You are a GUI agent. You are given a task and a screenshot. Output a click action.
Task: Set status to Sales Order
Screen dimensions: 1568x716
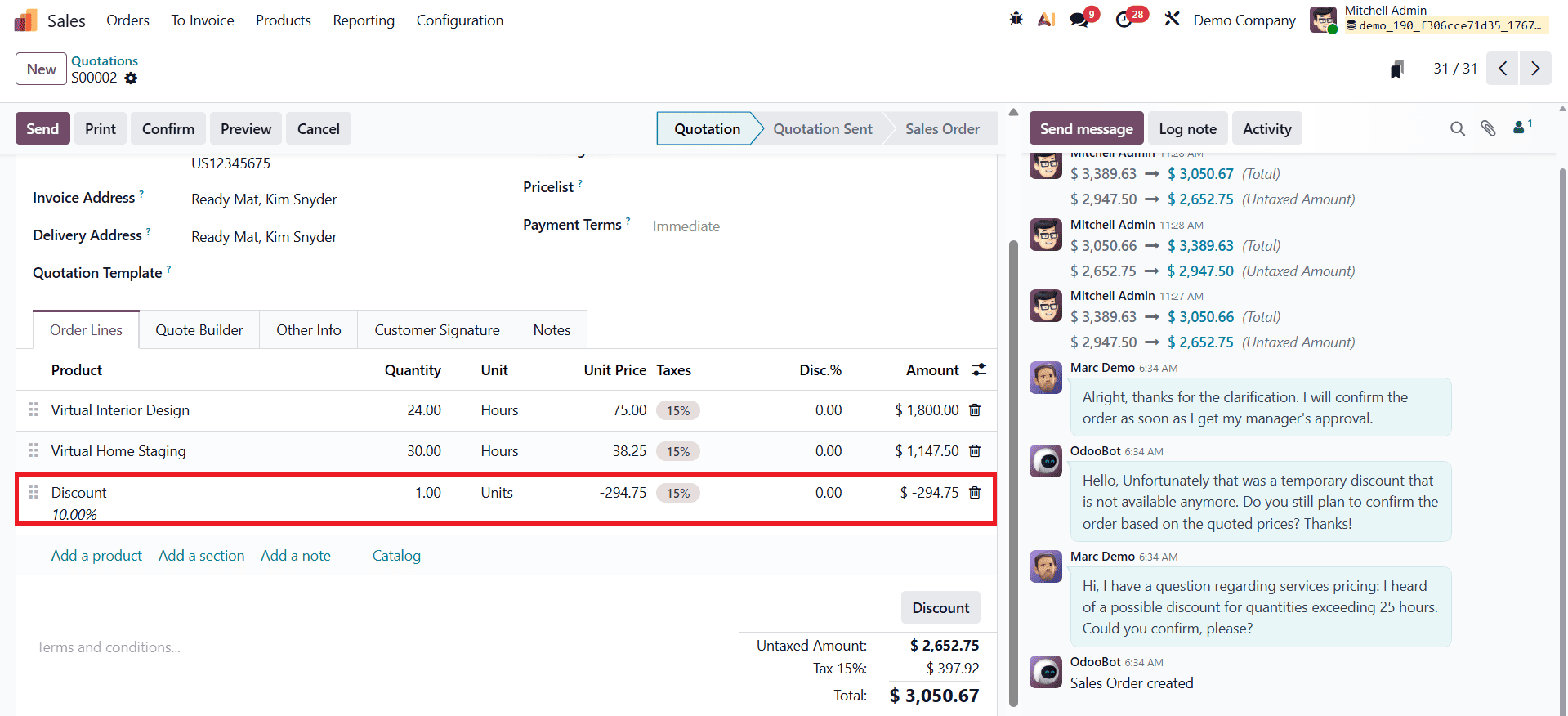[x=942, y=129]
